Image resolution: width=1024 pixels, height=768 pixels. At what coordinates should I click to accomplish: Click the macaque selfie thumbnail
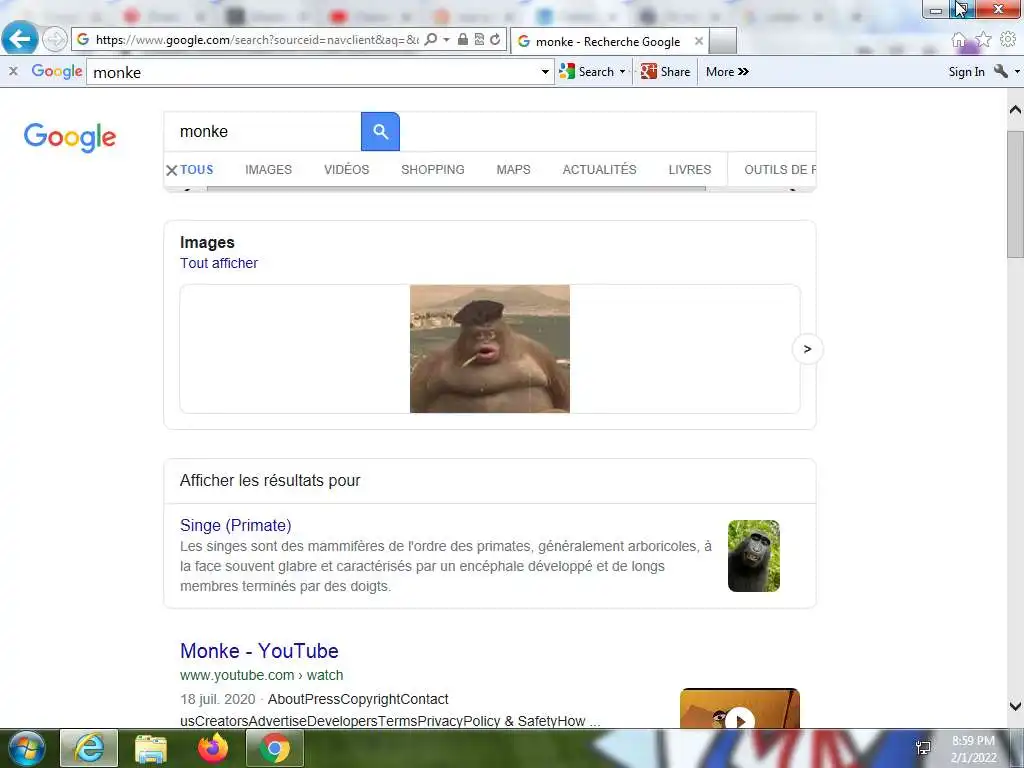[754, 556]
